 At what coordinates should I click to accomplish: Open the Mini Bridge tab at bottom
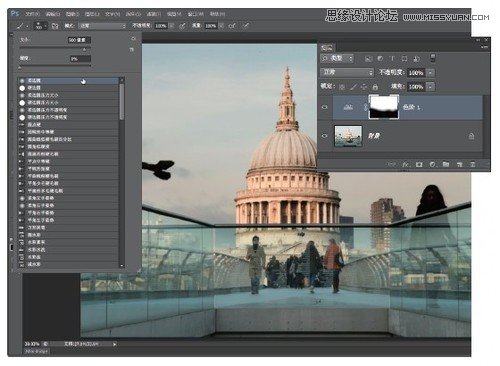point(36,351)
